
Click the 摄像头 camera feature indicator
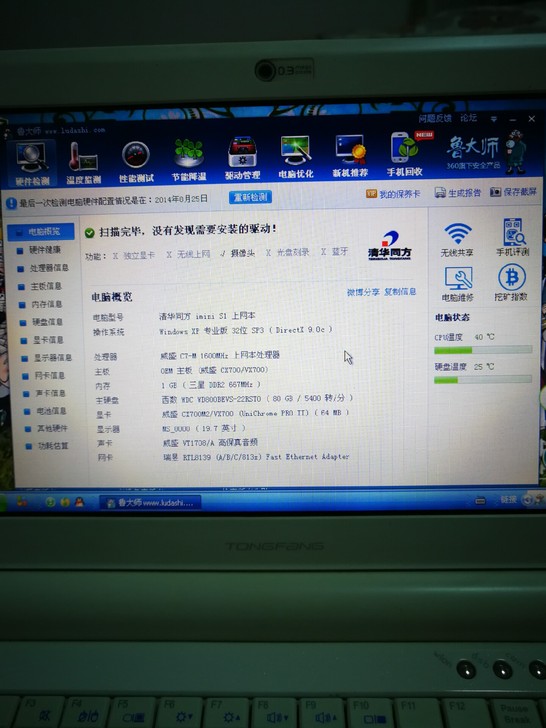tap(238, 254)
